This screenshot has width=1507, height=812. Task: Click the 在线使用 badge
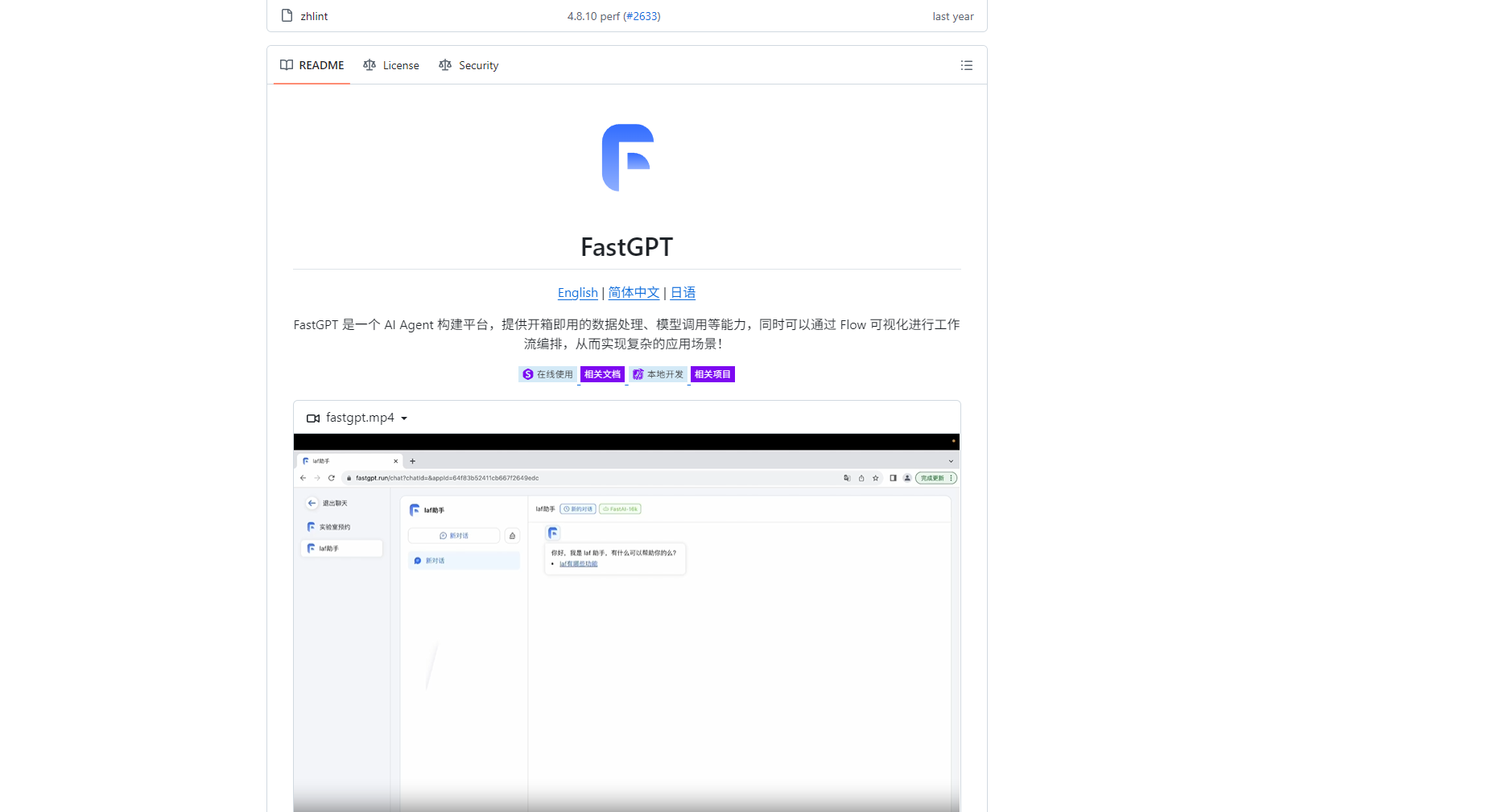click(x=547, y=374)
